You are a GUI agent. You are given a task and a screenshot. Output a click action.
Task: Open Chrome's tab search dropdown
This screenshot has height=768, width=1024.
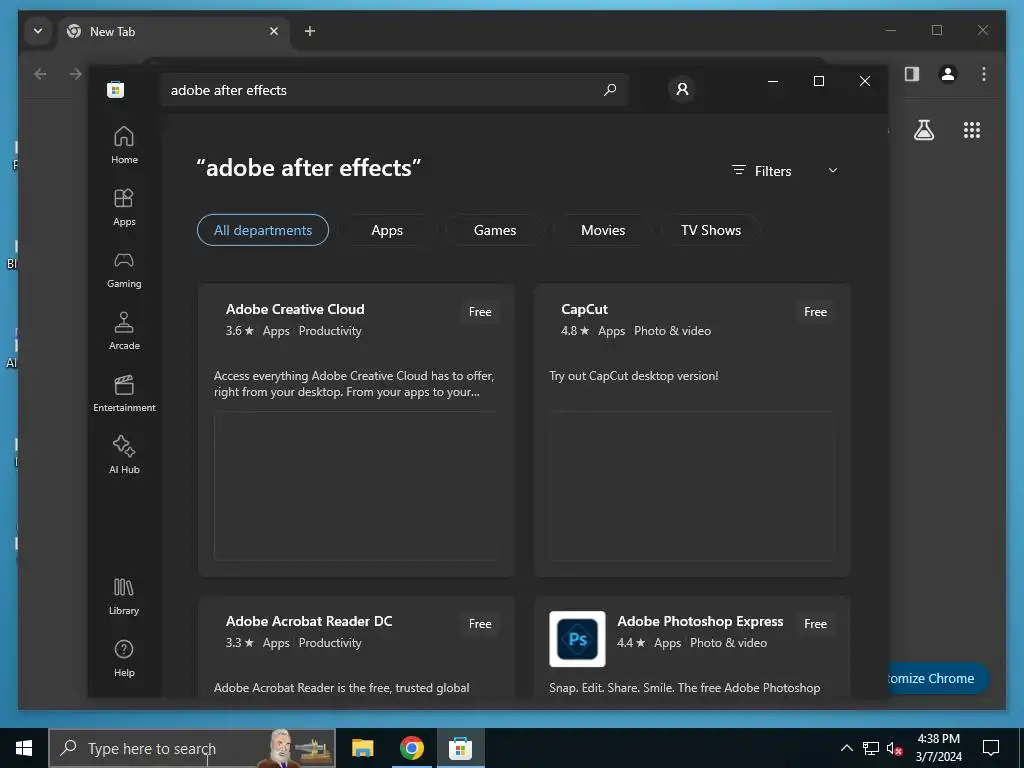(x=38, y=31)
